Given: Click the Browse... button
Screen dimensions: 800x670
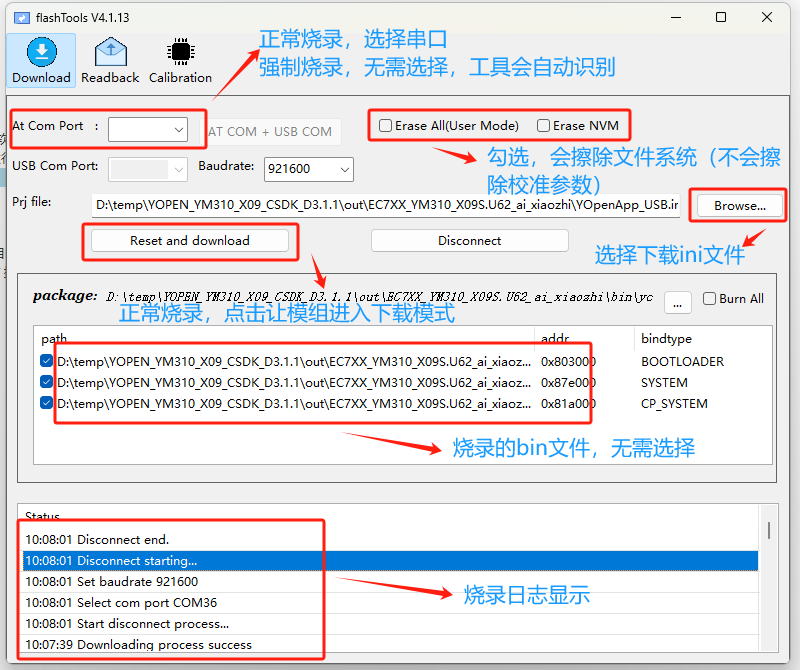Looking at the screenshot, I should (x=740, y=206).
